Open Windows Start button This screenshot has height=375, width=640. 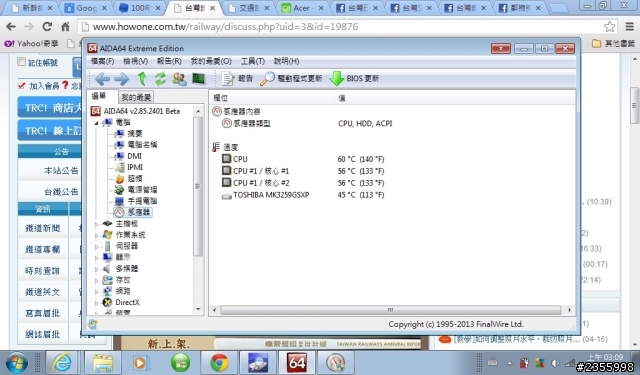click(x=17, y=362)
